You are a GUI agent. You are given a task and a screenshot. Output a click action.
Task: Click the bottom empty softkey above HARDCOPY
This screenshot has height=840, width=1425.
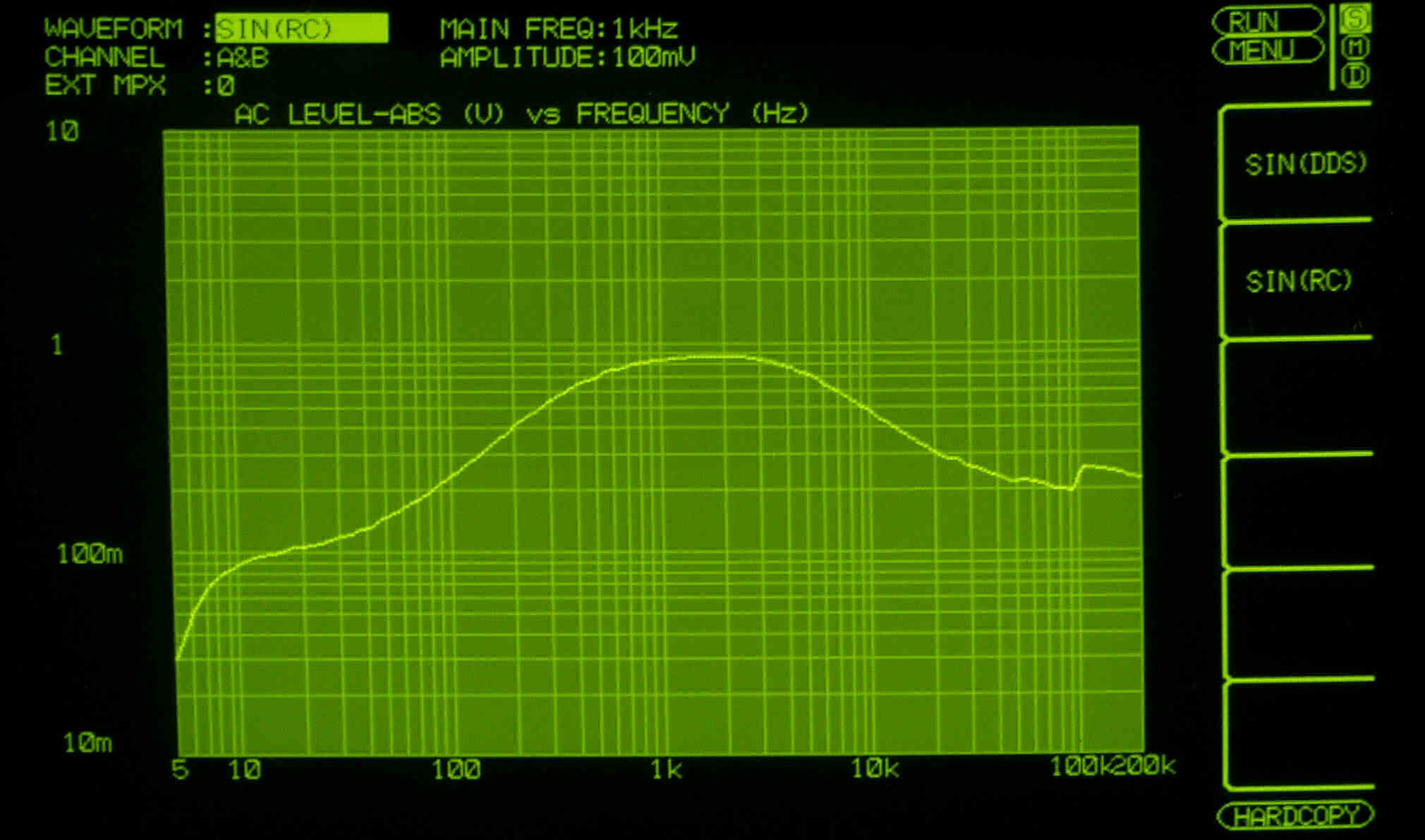1298,734
